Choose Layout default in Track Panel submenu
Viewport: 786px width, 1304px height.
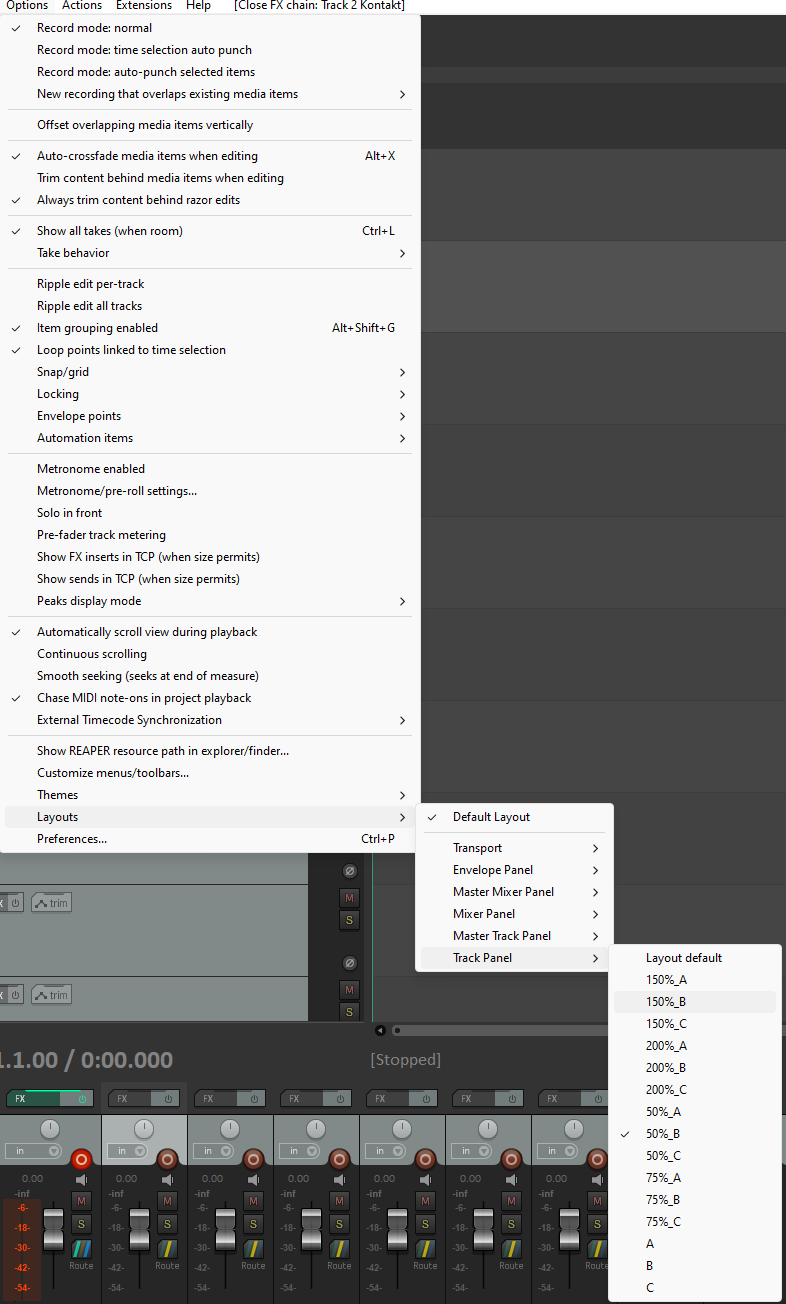click(695, 958)
